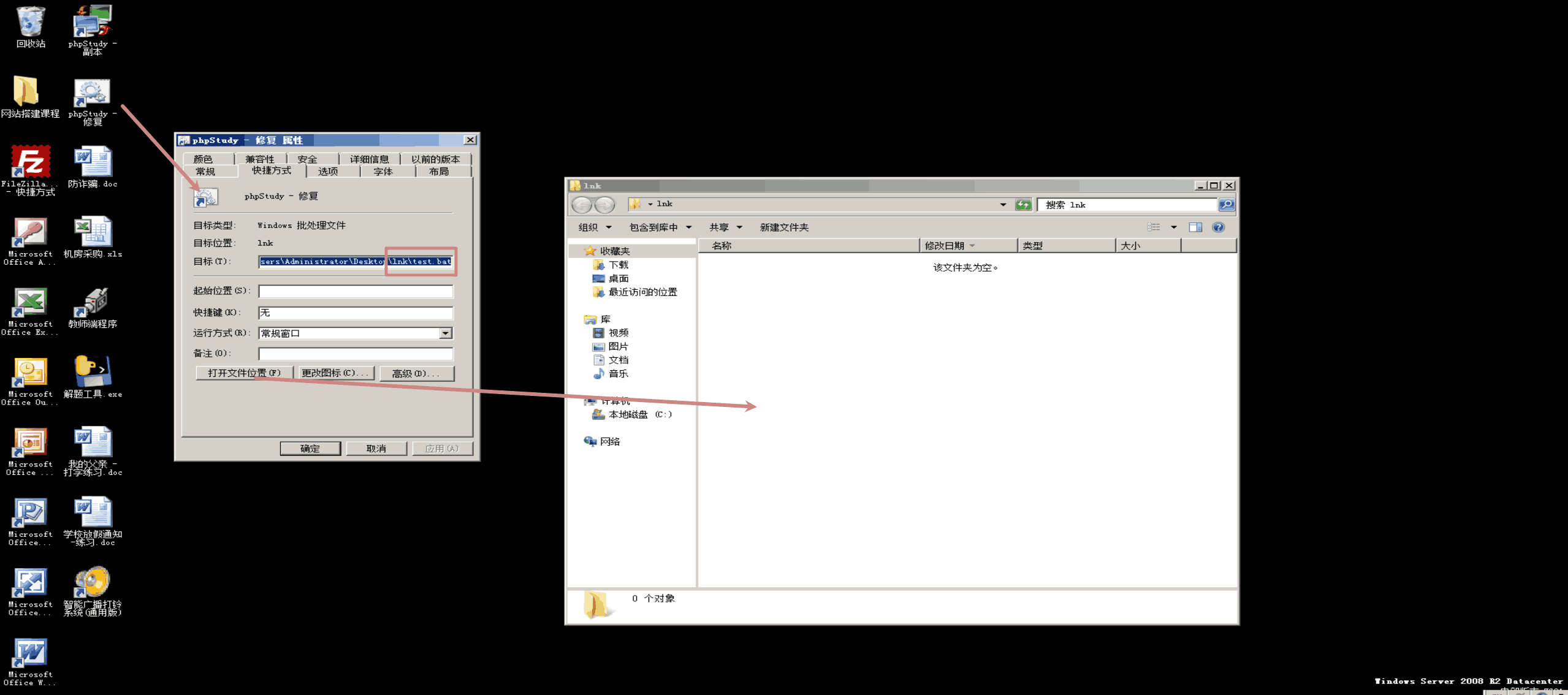Click the explorer refresh icon button
This screenshot has width=1568, height=695.
click(1023, 205)
